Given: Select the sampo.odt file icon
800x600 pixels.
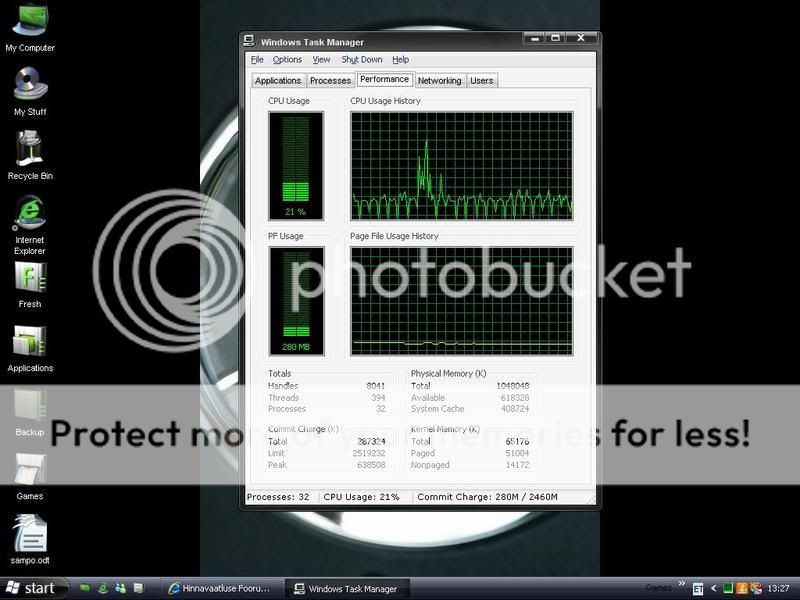Looking at the screenshot, I should pos(30,540).
